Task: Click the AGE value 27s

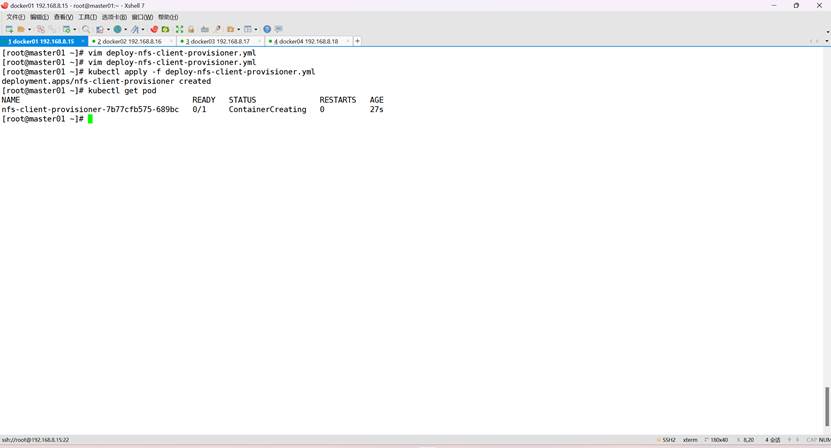Action: (376, 109)
